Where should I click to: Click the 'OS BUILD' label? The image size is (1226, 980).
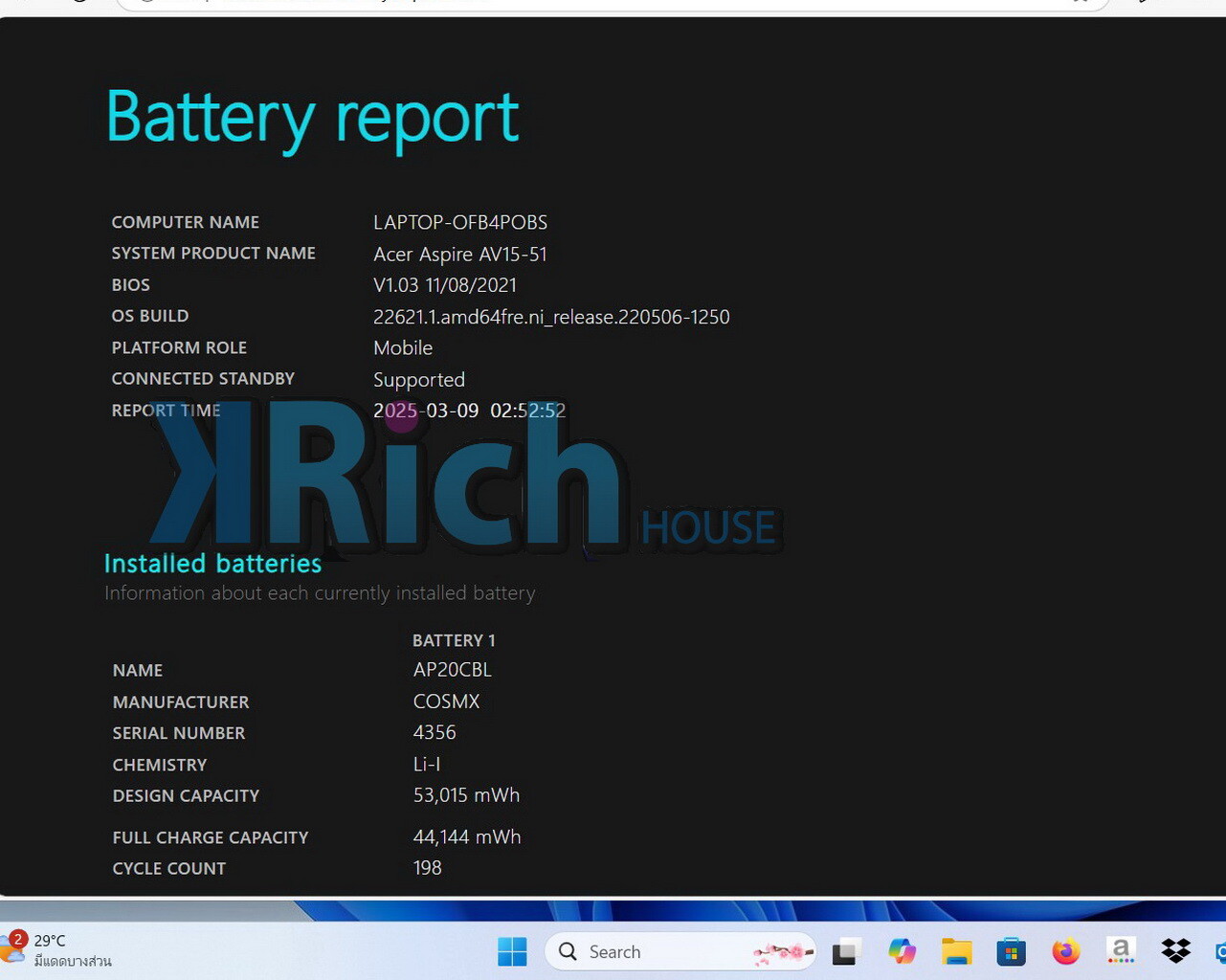(x=150, y=316)
